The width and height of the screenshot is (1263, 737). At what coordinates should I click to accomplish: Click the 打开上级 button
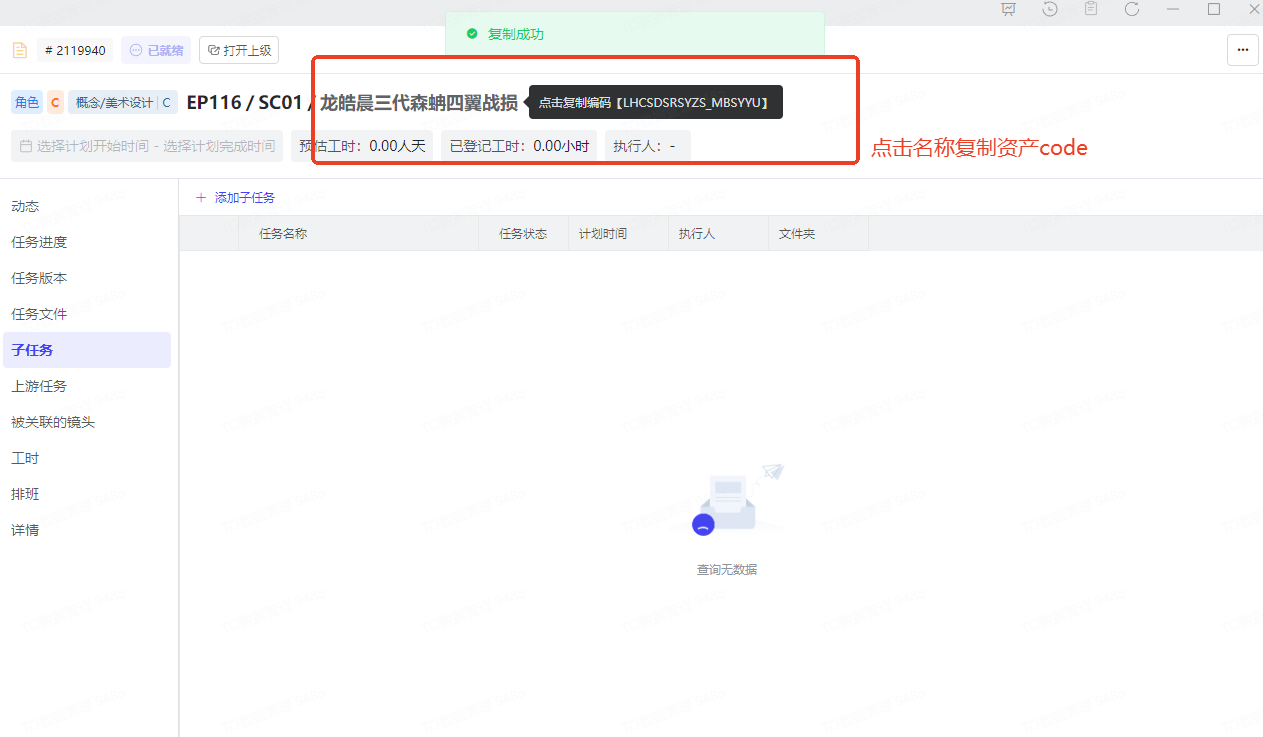[x=239, y=50]
